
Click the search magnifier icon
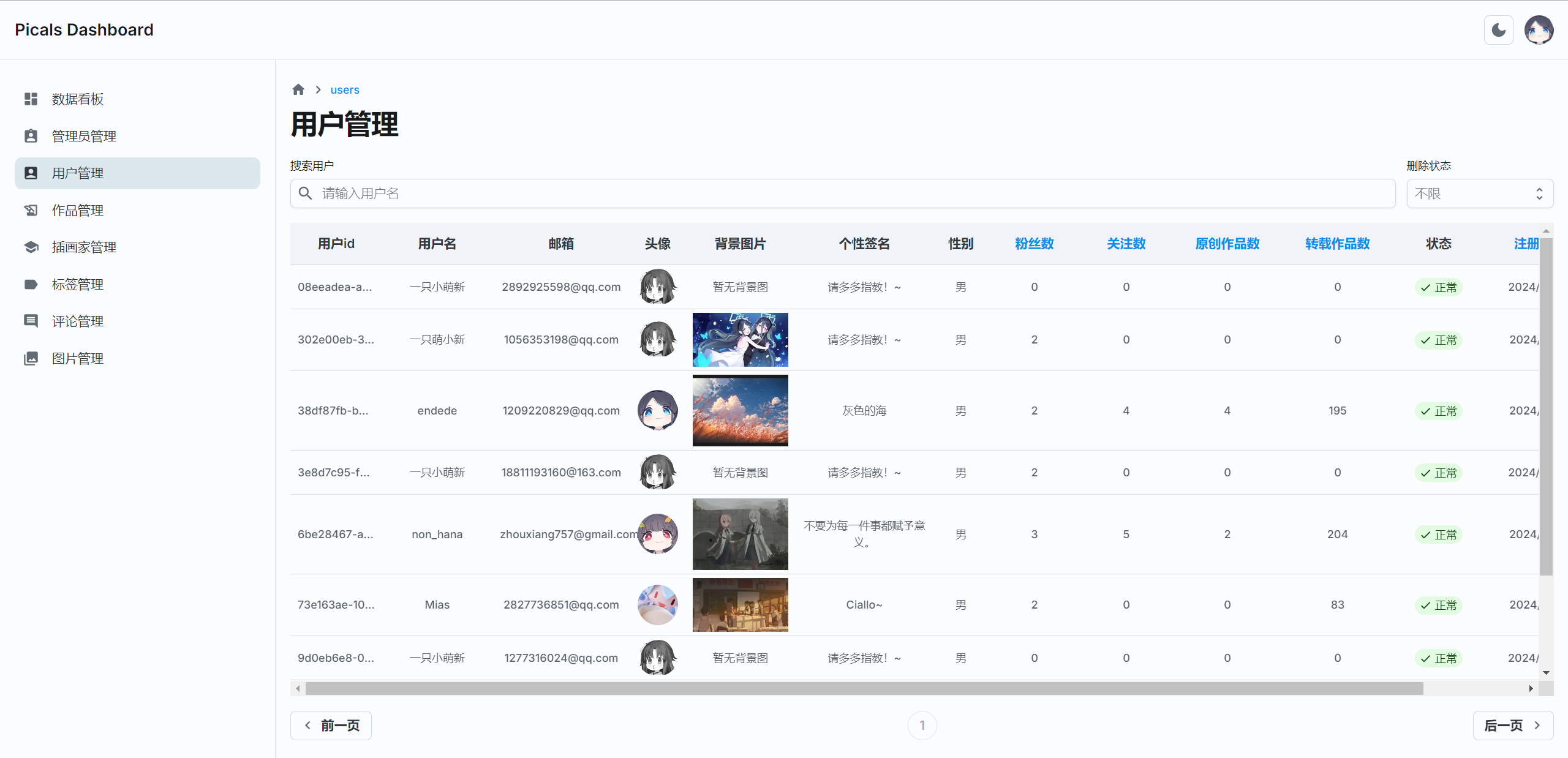pos(305,193)
